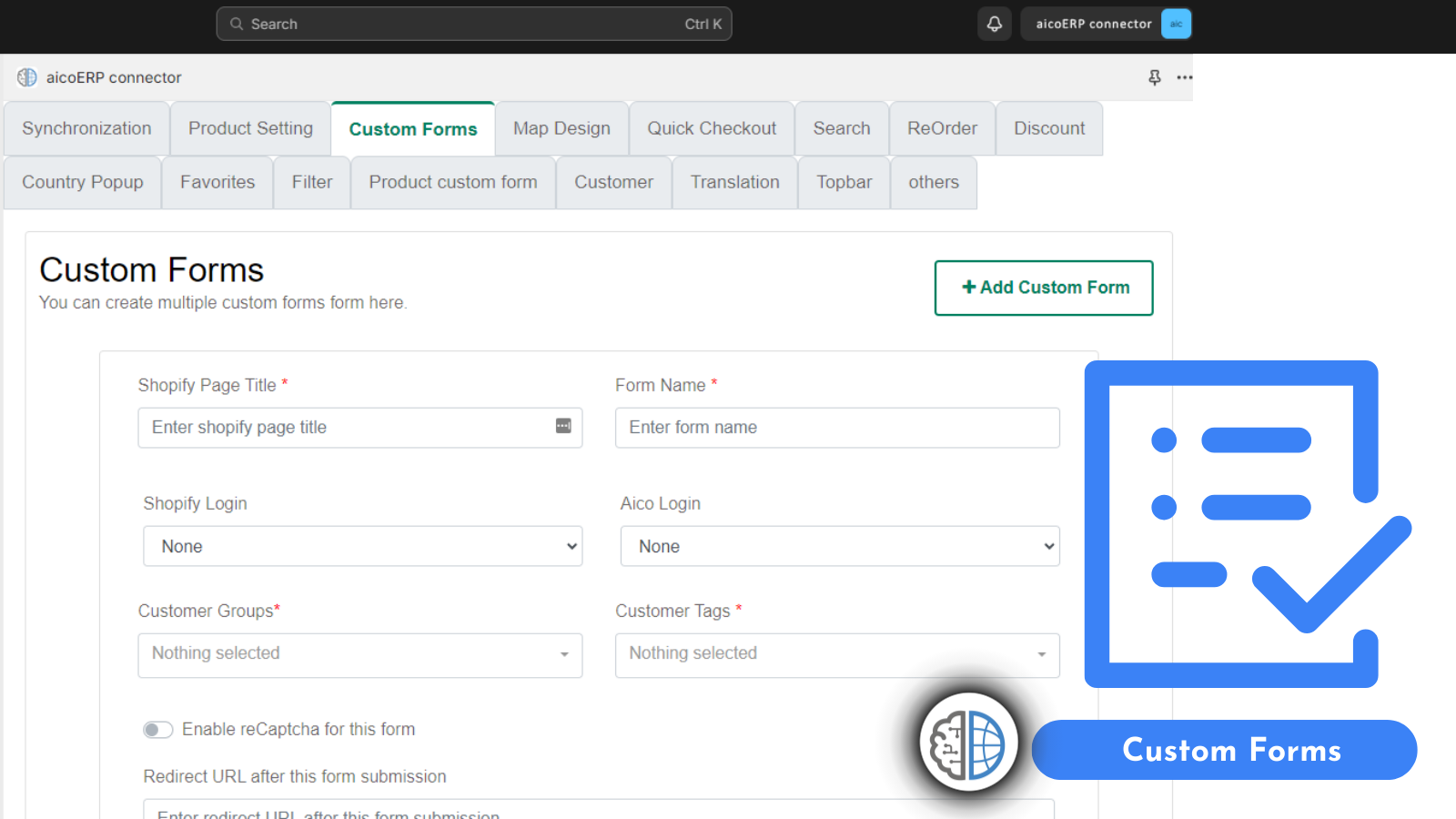Click the search magnifier icon
The height and width of the screenshot is (819, 1456).
pyautogui.click(x=237, y=24)
